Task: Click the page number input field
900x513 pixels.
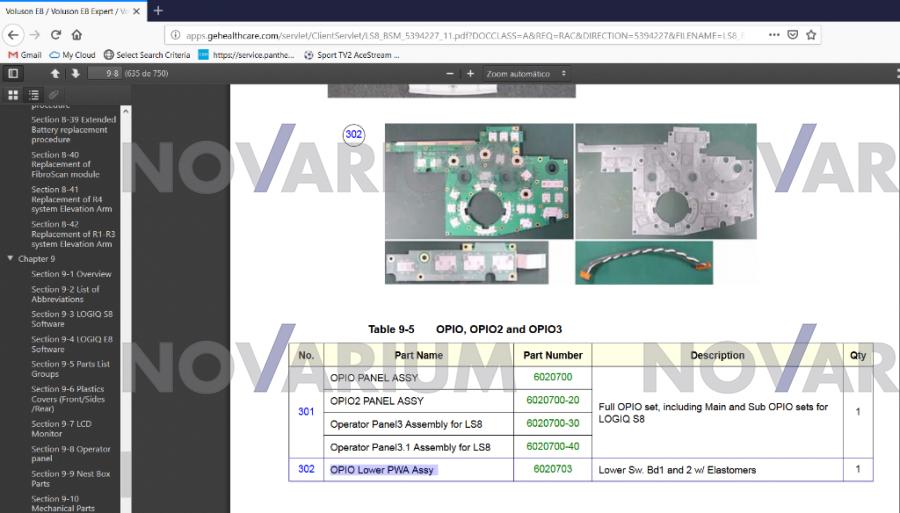Action: coord(104,74)
